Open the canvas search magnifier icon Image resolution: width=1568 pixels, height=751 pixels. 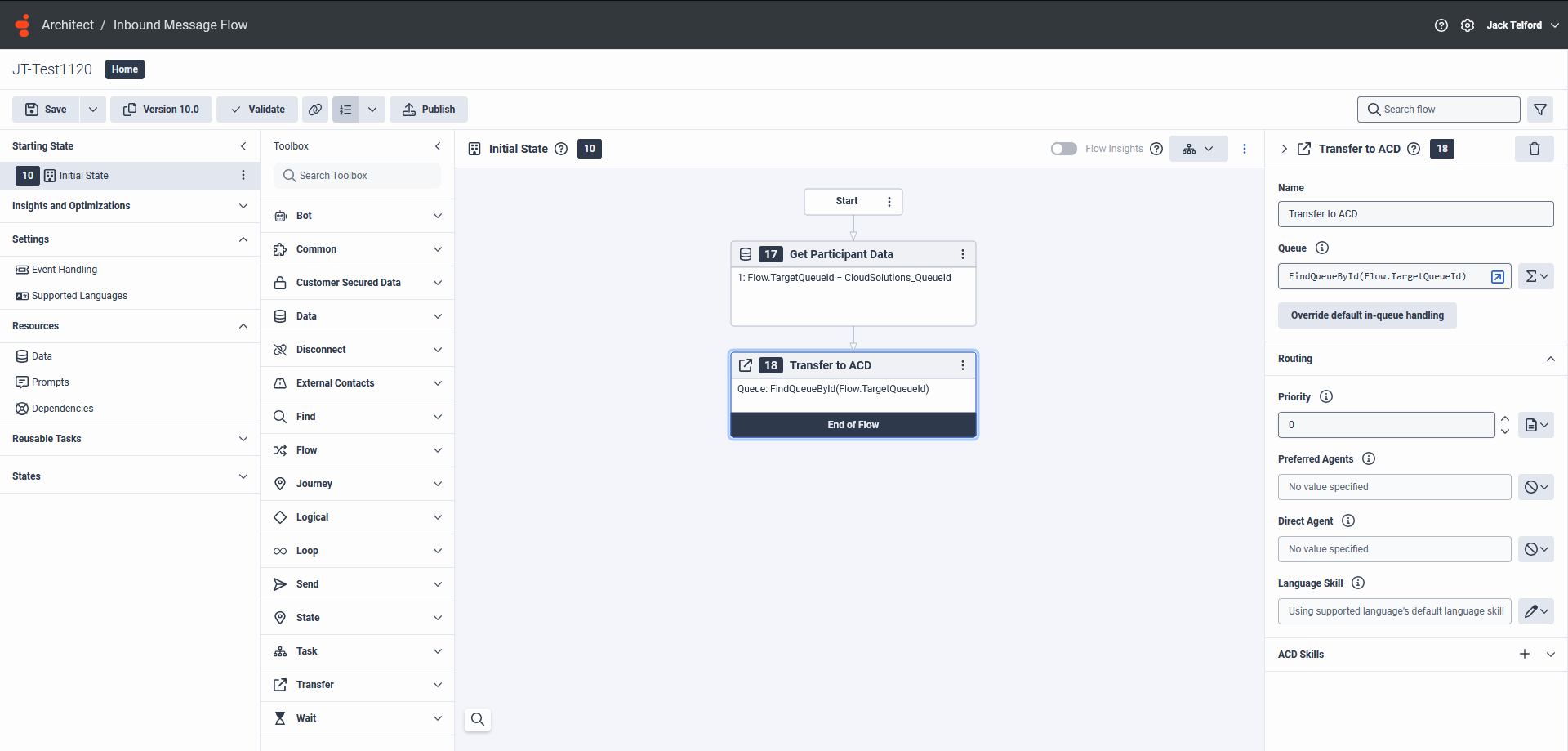click(477, 719)
